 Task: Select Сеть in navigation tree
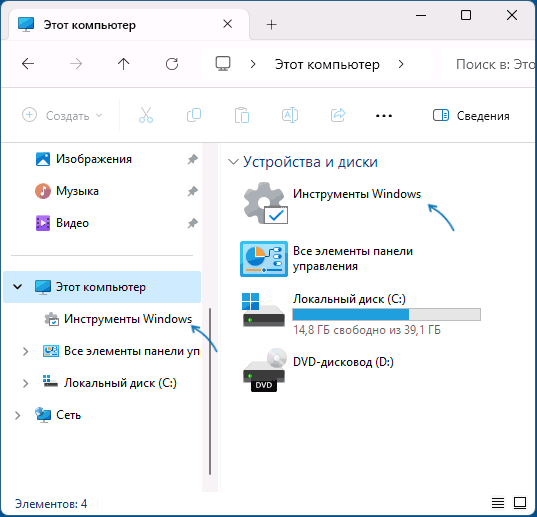pos(68,415)
